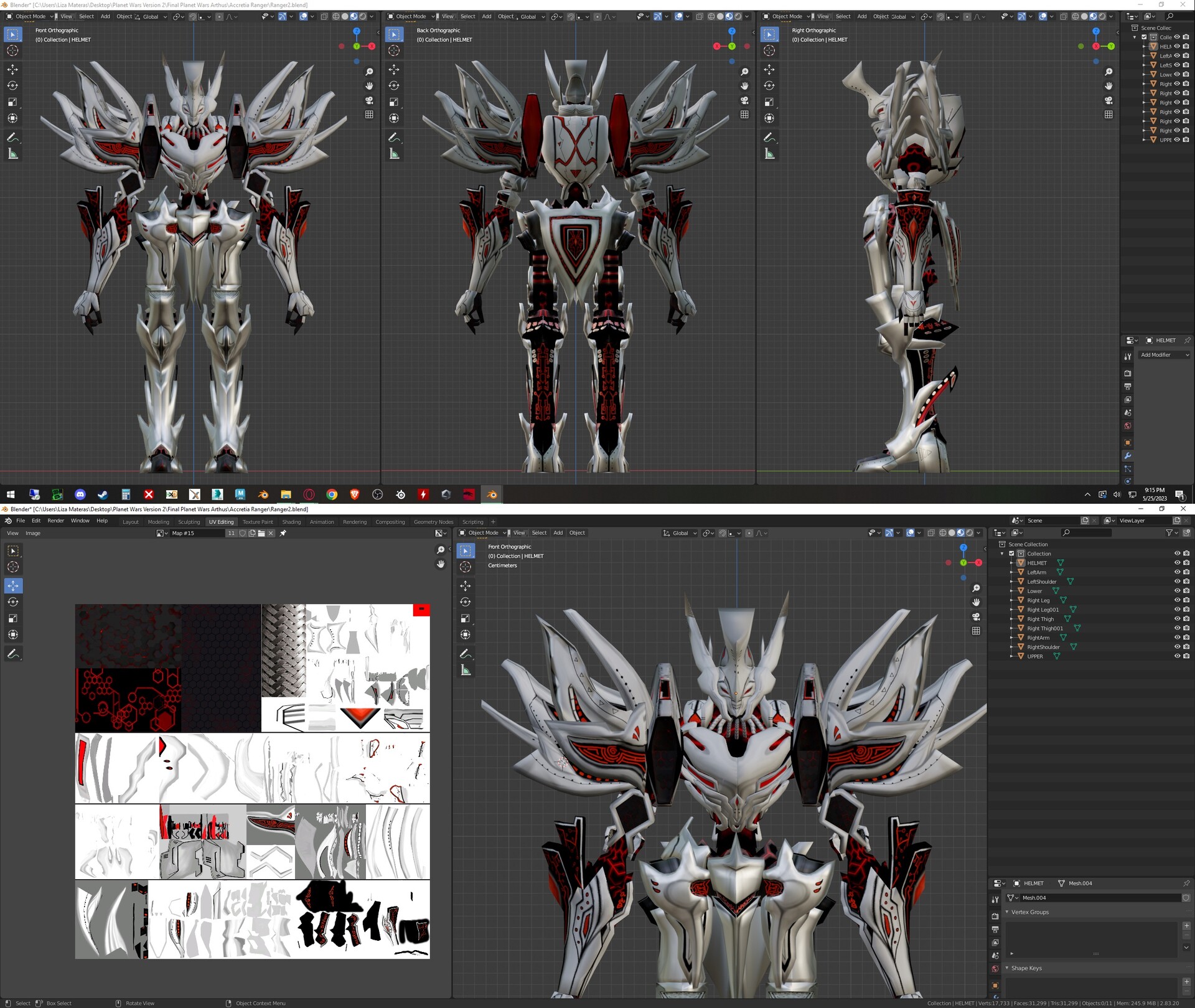Screen dimensions: 1195x1008
Task: Select the Rotate tool in the UV editor sidebar
Action: [13, 602]
